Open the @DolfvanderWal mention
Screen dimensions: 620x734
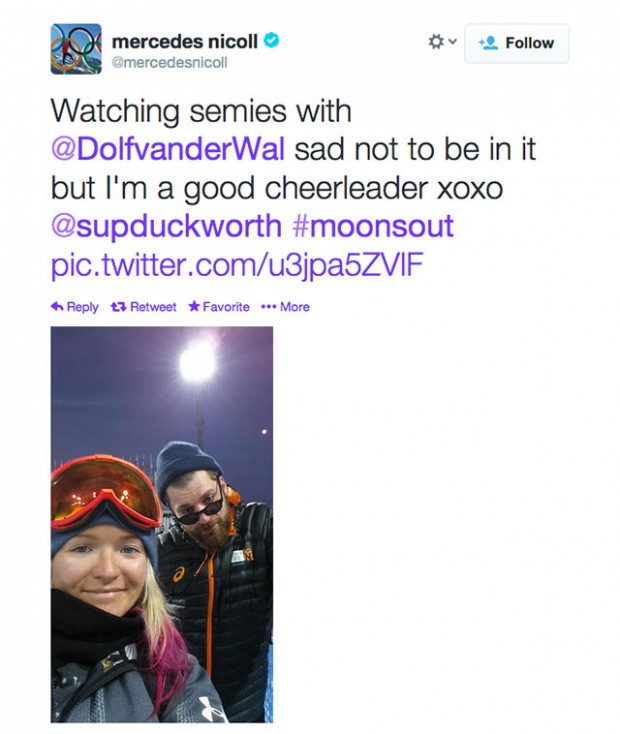coord(168,149)
